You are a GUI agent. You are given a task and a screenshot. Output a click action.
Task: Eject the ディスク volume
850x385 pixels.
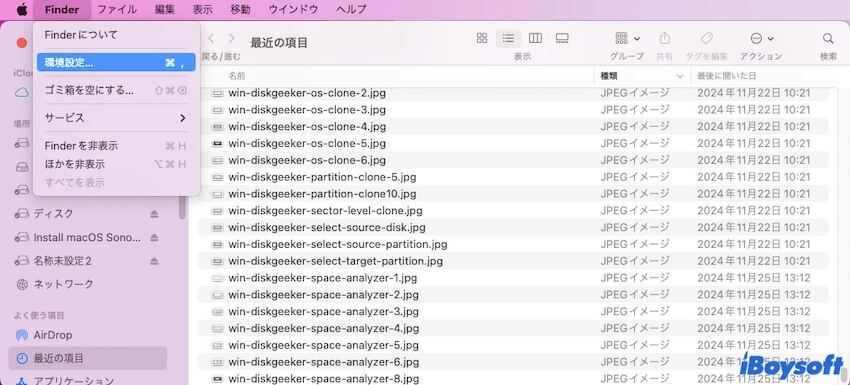click(x=154, y=214)
